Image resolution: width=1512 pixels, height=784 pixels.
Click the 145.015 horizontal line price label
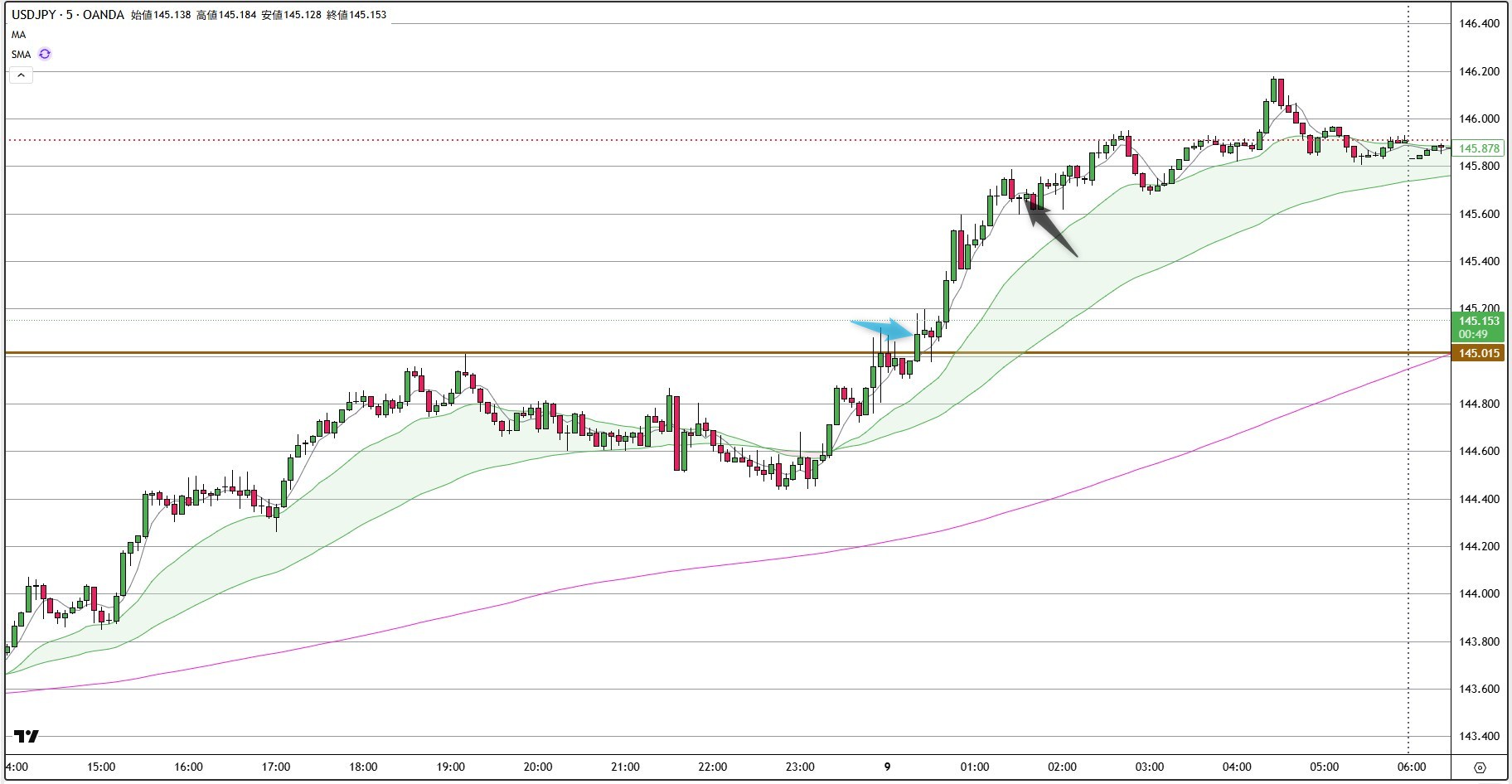[x=1480, y=353]
